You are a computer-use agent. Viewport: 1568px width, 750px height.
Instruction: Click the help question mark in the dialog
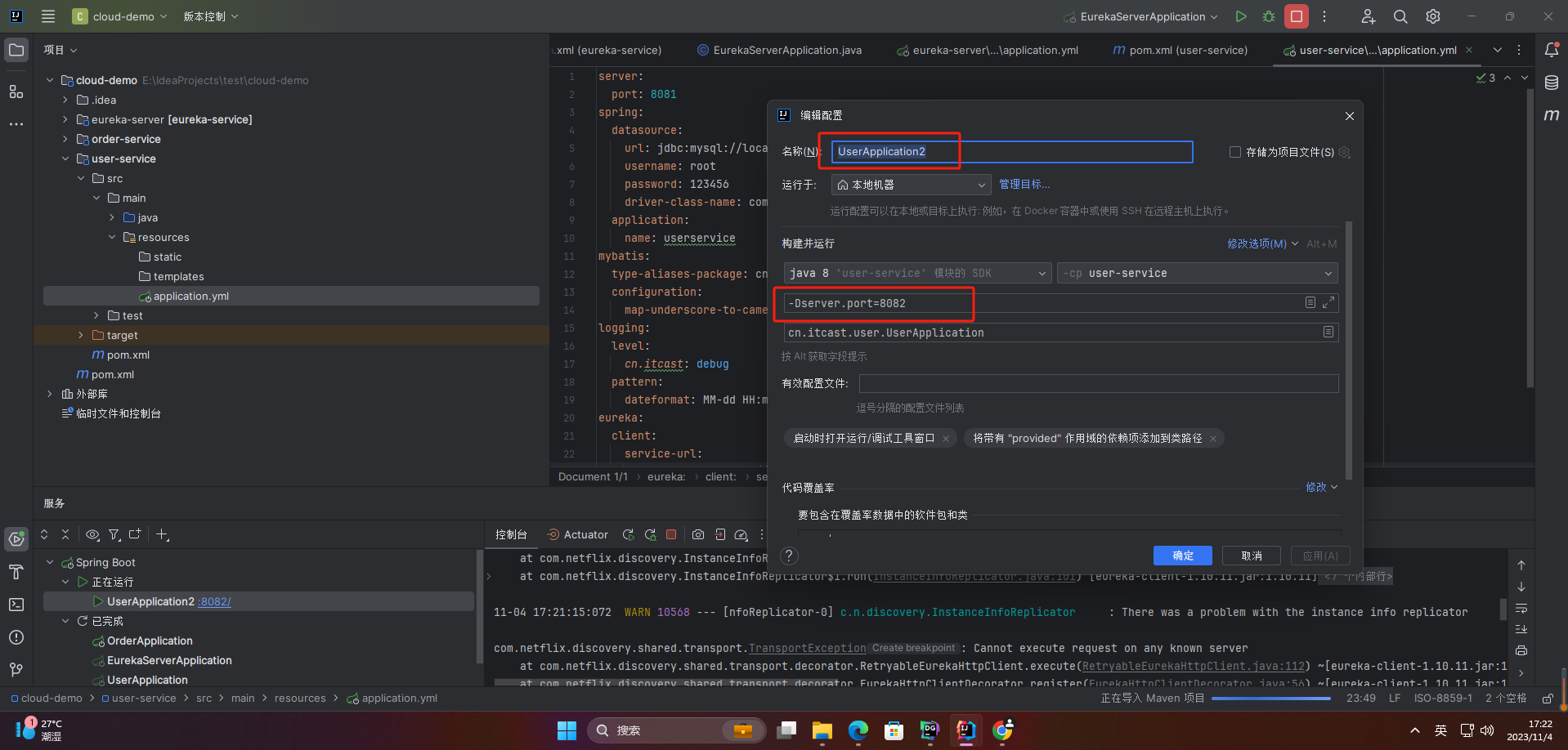[789, 556]
